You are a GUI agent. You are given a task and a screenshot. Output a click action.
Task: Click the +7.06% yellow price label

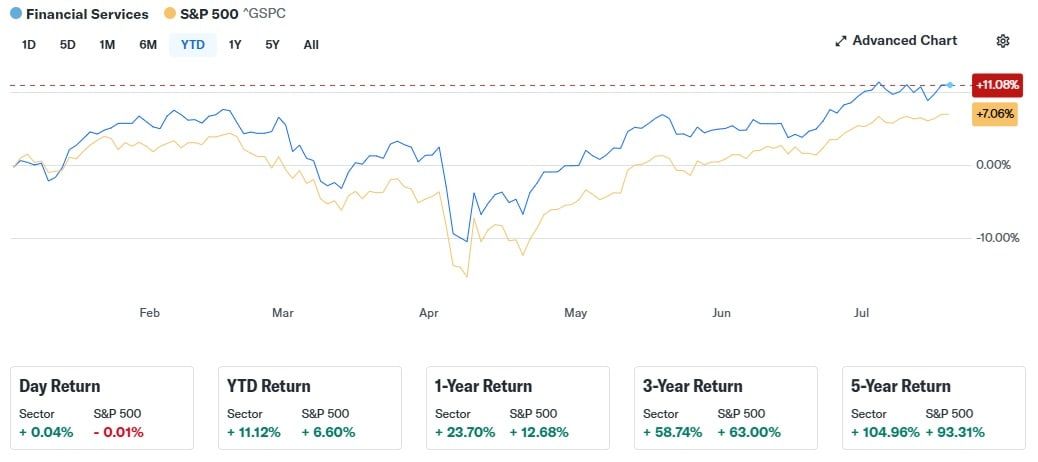[x=994, y=115]
